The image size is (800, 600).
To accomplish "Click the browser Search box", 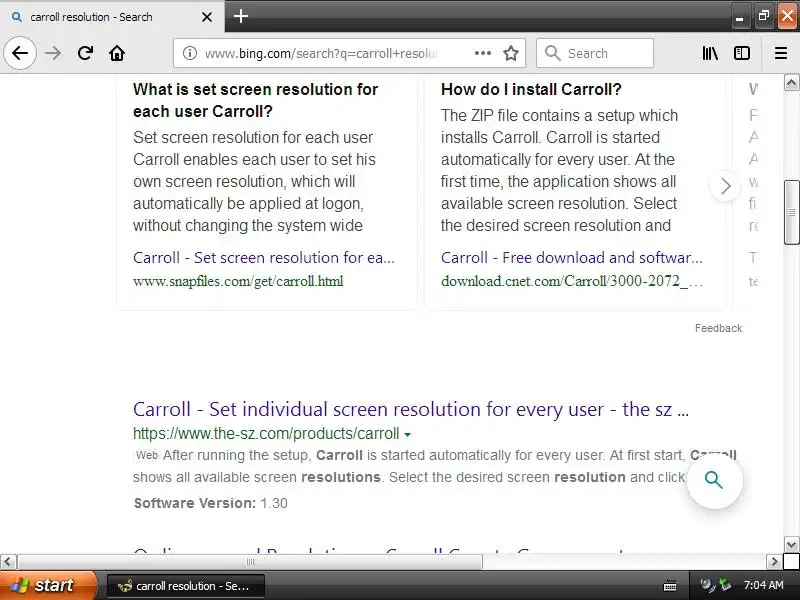I will tap(595, 53).
